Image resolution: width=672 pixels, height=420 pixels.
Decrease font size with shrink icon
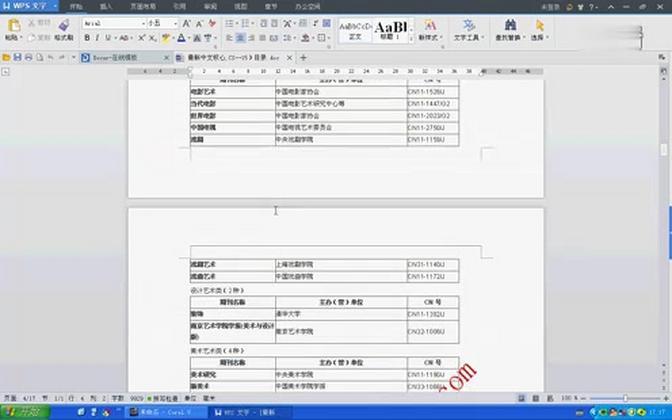tap(199, 23)
